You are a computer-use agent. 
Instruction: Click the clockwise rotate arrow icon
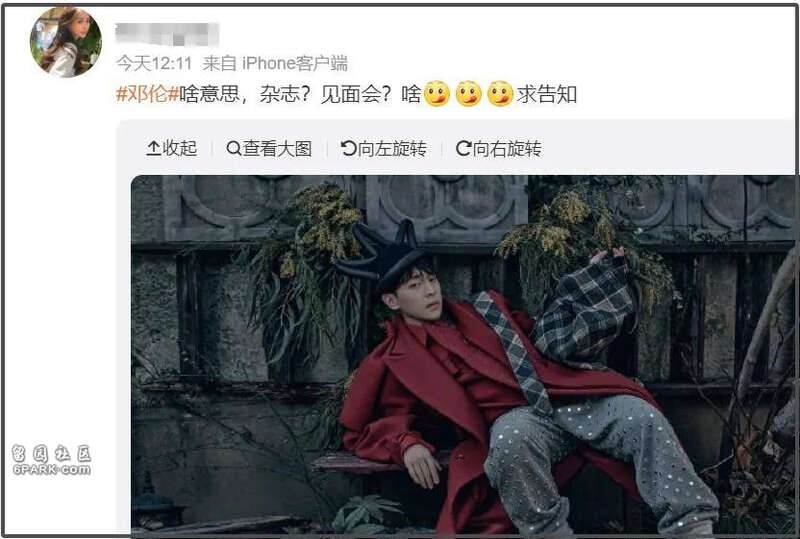[463, 149]
